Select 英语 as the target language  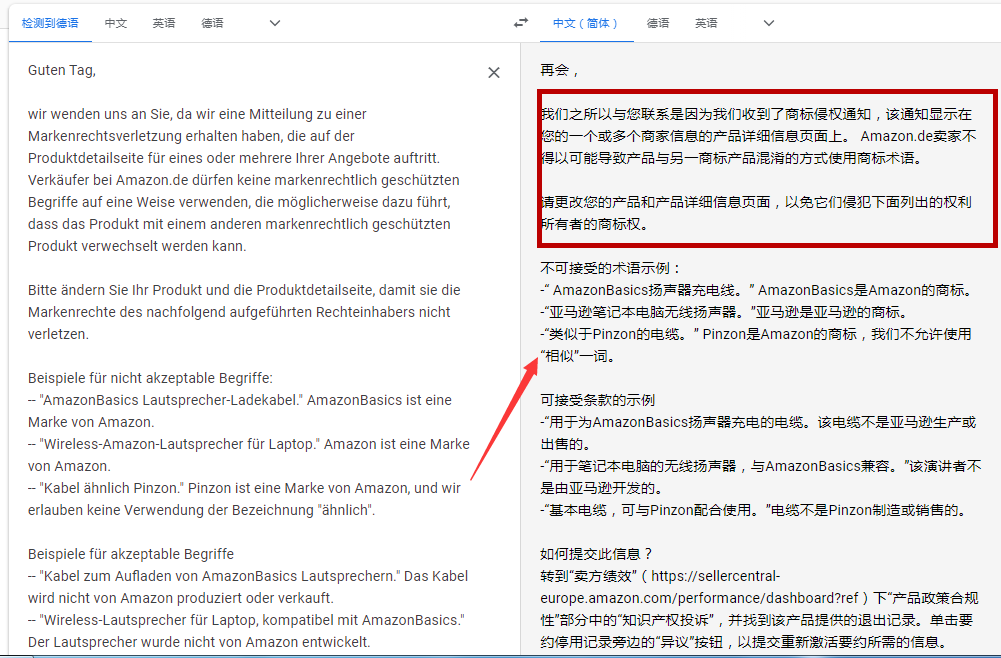click(x=706, y=22)
